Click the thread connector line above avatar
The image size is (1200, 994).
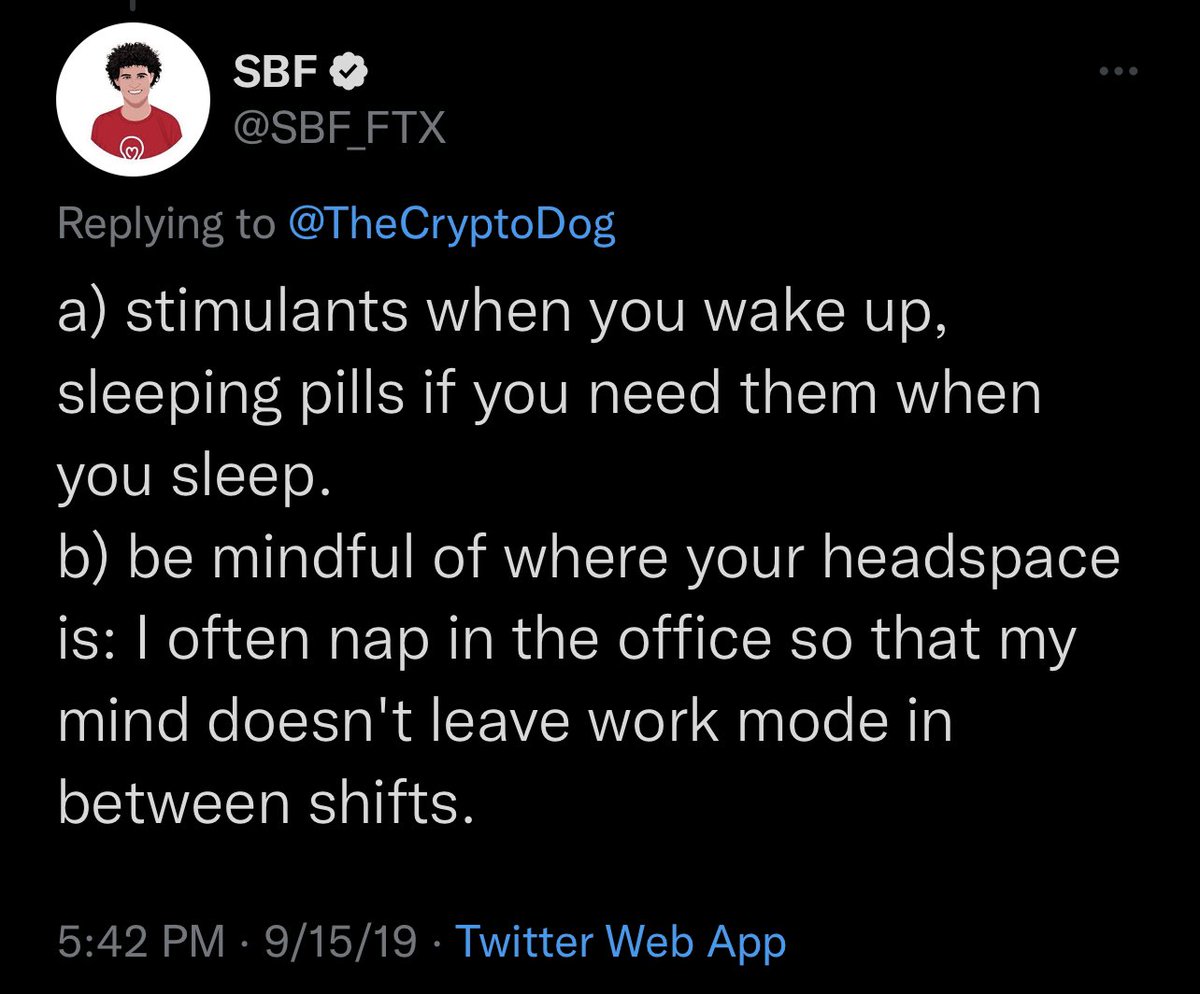tap(131, 6)
